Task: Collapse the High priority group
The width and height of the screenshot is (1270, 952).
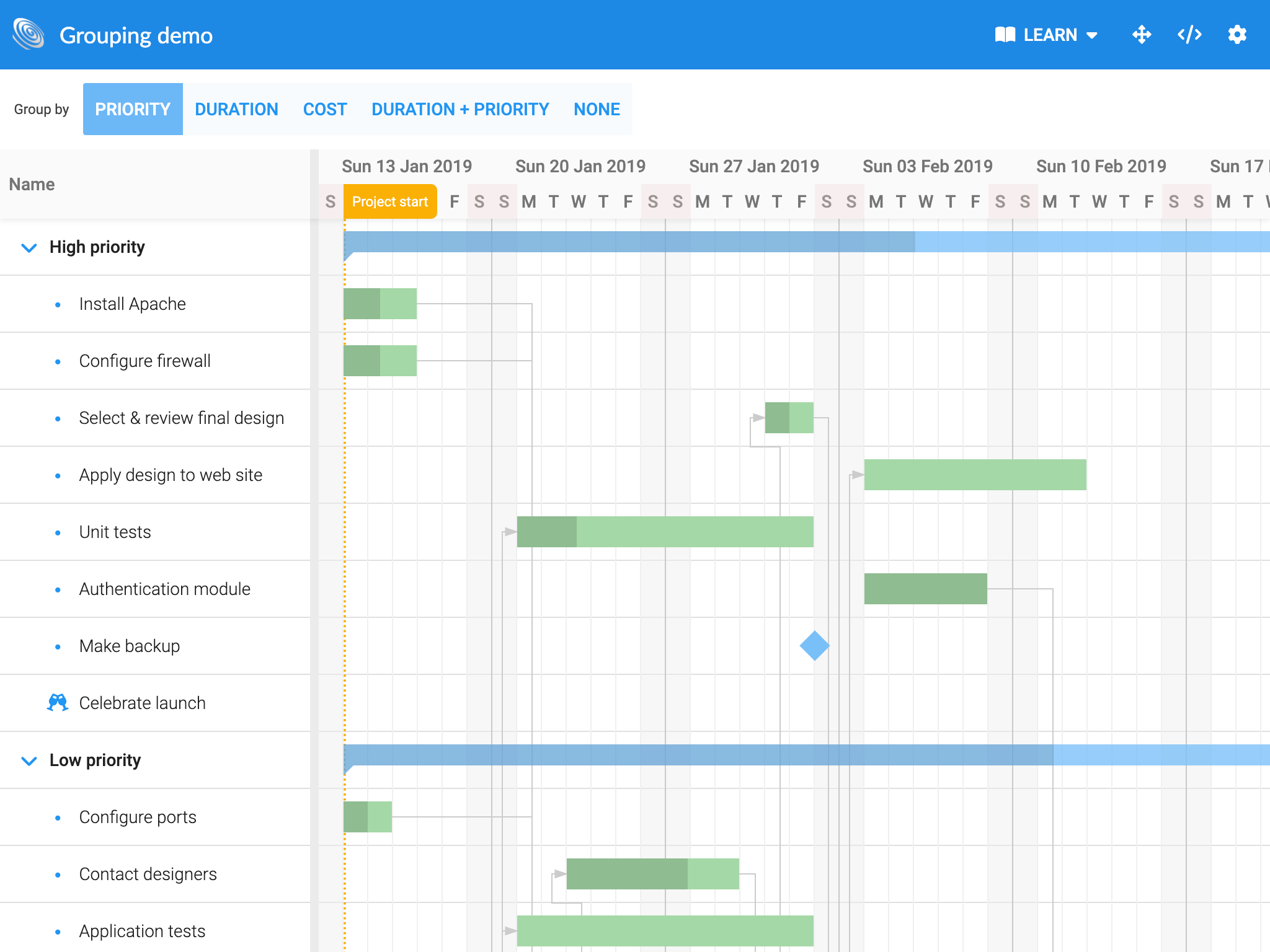Action: (x=28, y=247)
